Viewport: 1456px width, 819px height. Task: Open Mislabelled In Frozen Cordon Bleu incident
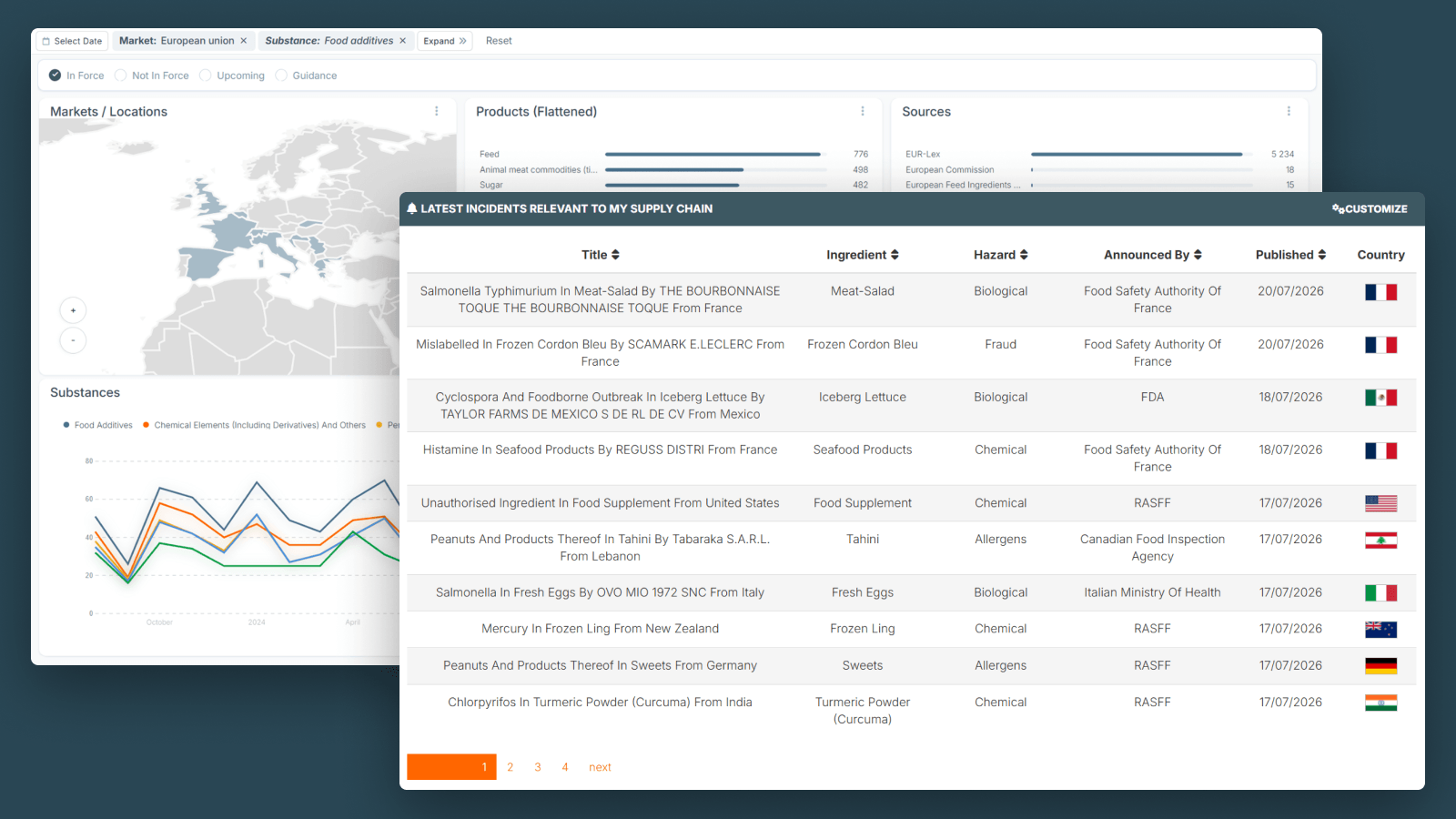[x=601, y=352]
